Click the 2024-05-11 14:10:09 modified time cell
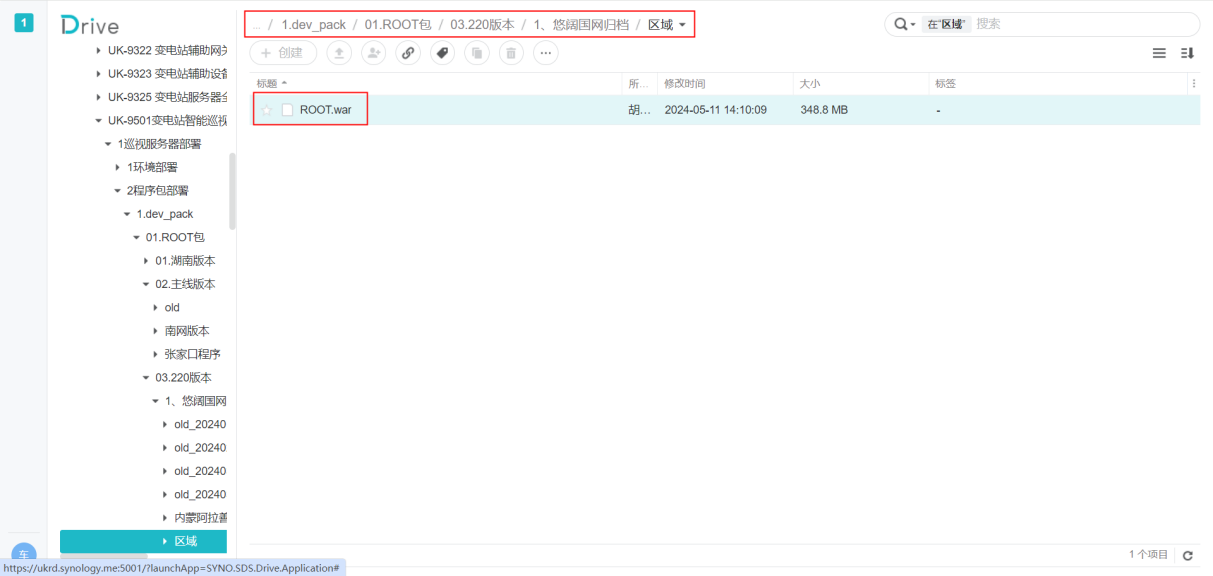The image size is (1213, 576). pyautogui.click(x=715, y=110)
